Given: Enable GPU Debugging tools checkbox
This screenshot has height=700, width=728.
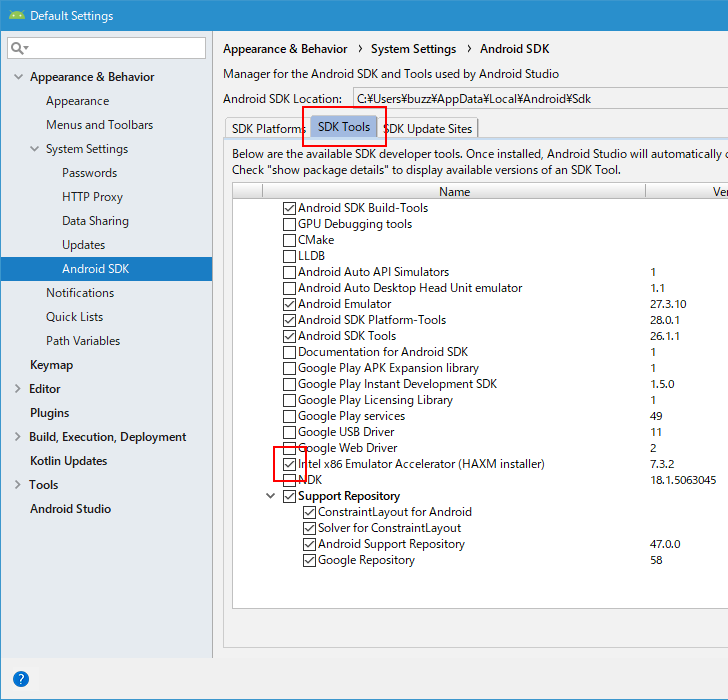Looking at the screenshot, I should [x=289, y=224].
